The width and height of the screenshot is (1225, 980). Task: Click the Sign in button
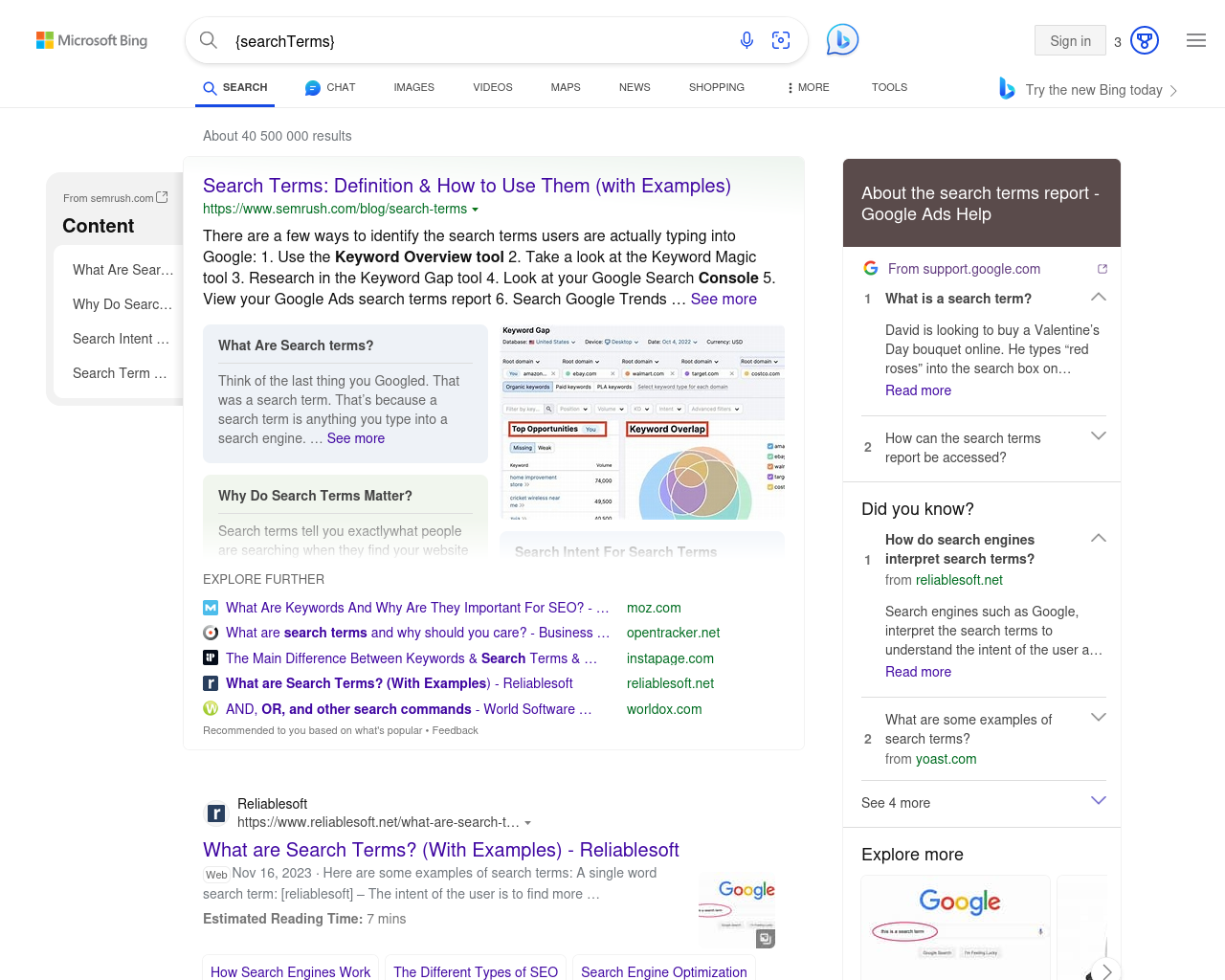coord(1070,40)
